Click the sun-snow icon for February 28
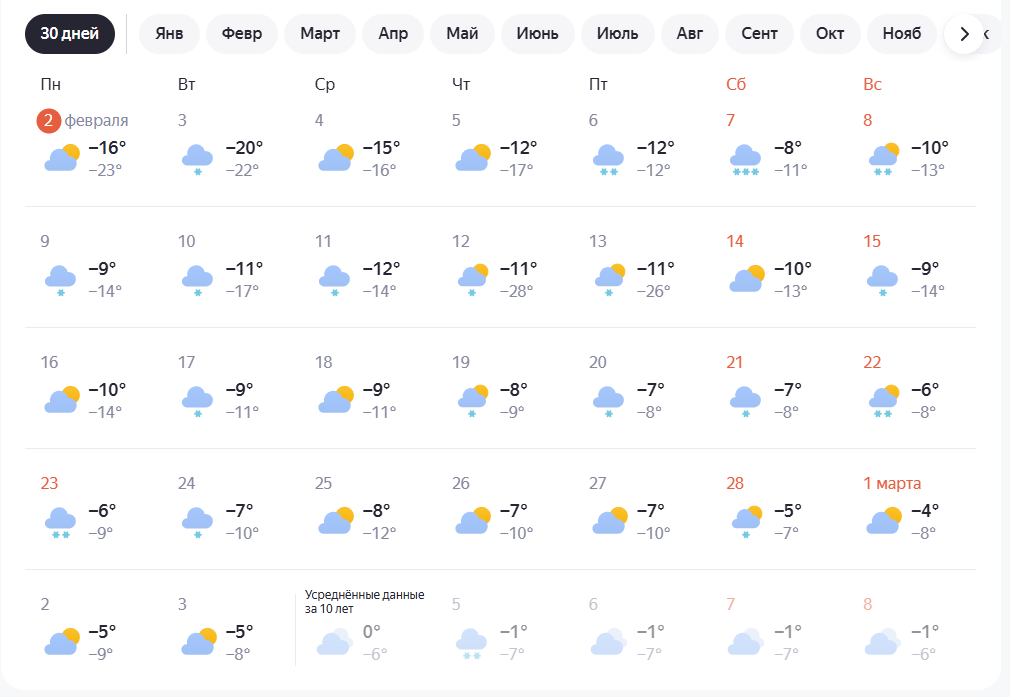Viewport: 1010px width, 697px height. tap(746, 521)
